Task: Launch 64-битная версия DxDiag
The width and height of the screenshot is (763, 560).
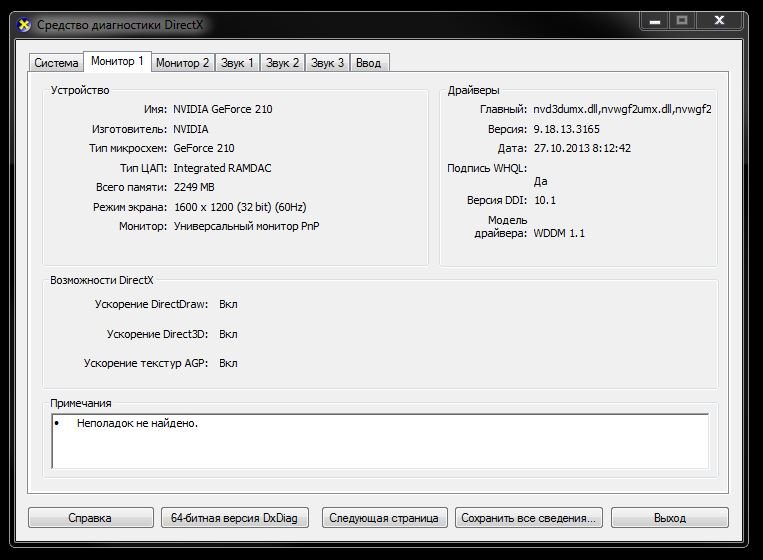Action: [x=234, y=518]
